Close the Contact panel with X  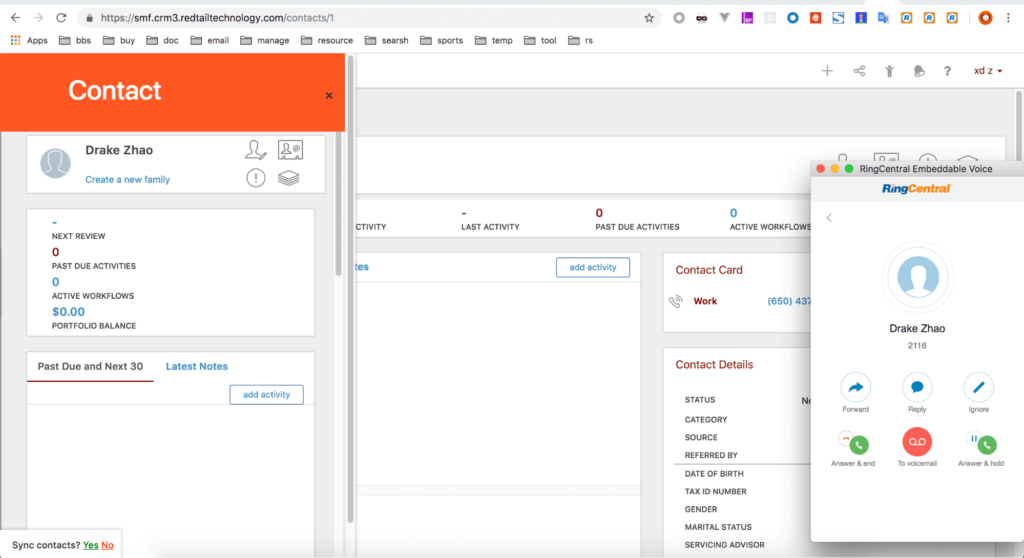329,96
